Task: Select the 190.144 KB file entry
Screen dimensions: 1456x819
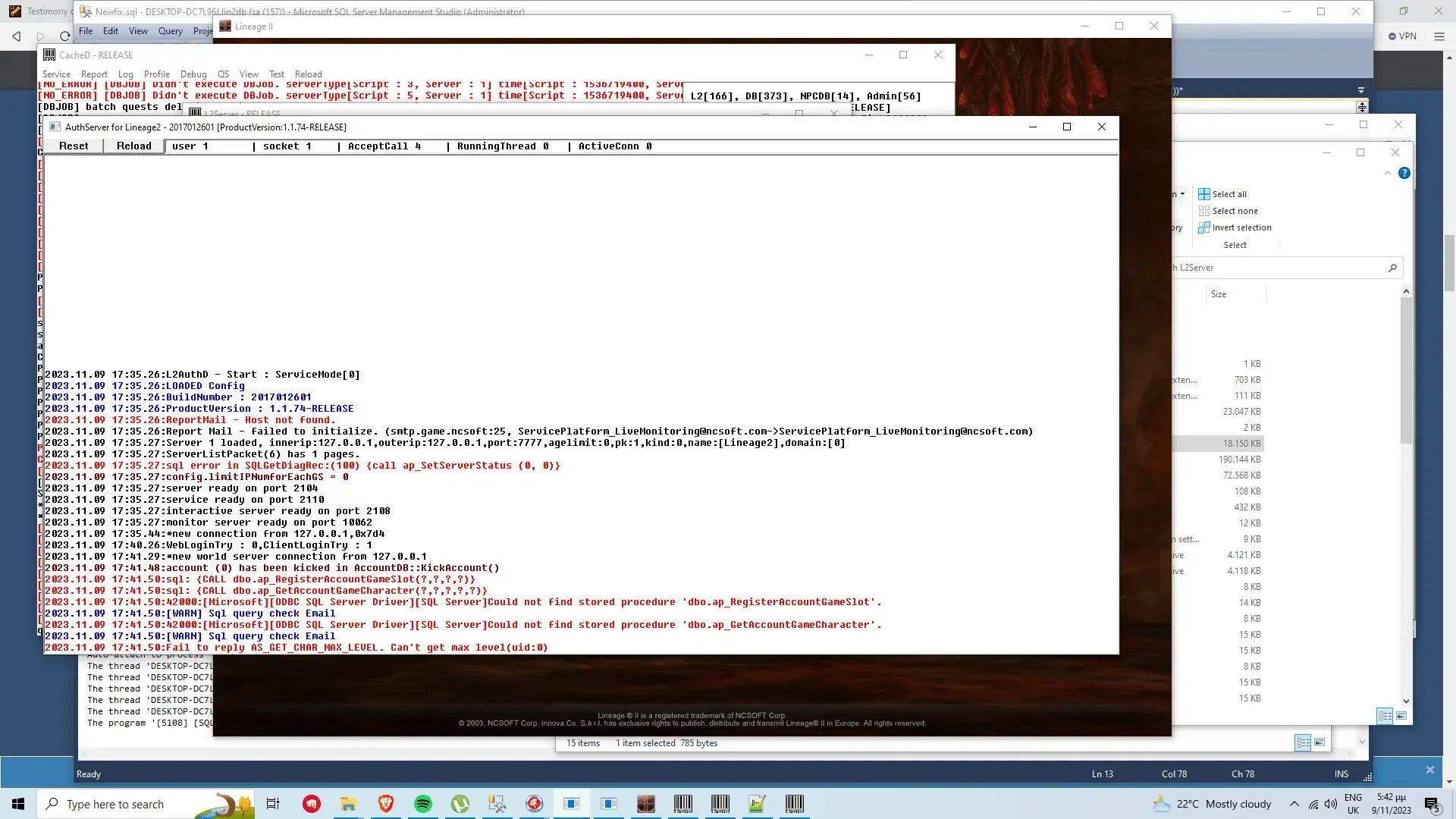Action: coord(1217,460)
